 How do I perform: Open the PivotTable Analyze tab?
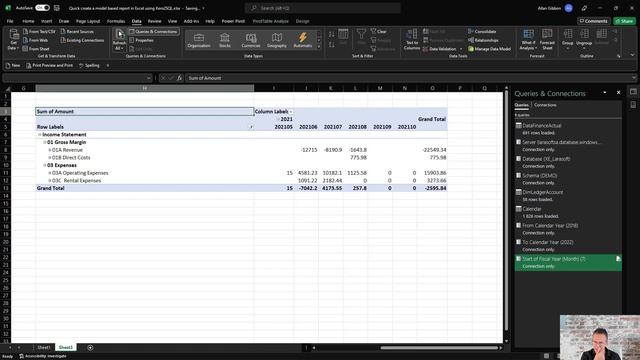271,21
